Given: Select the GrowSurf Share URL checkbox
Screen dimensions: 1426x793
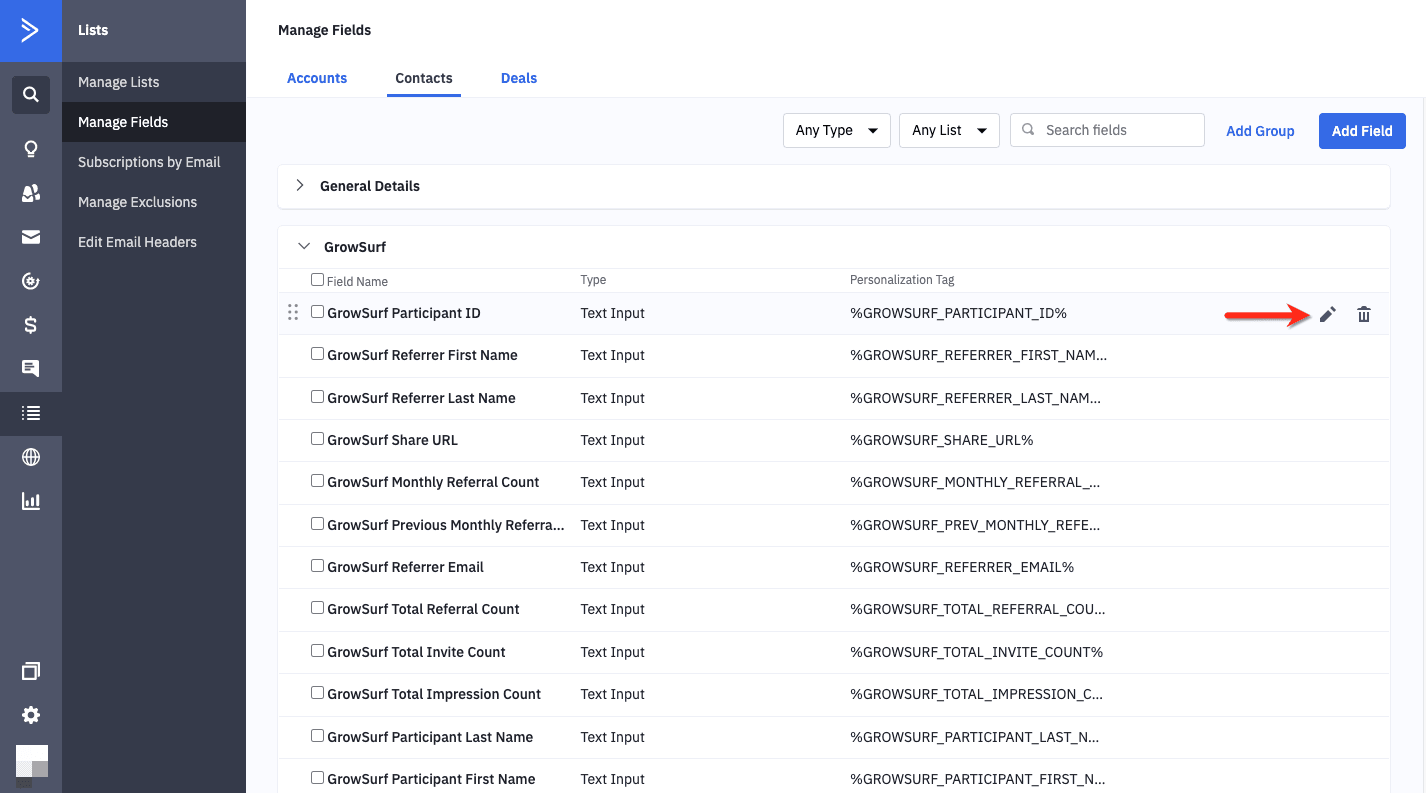Looking at the screenshot, I should tap(317, 438).
